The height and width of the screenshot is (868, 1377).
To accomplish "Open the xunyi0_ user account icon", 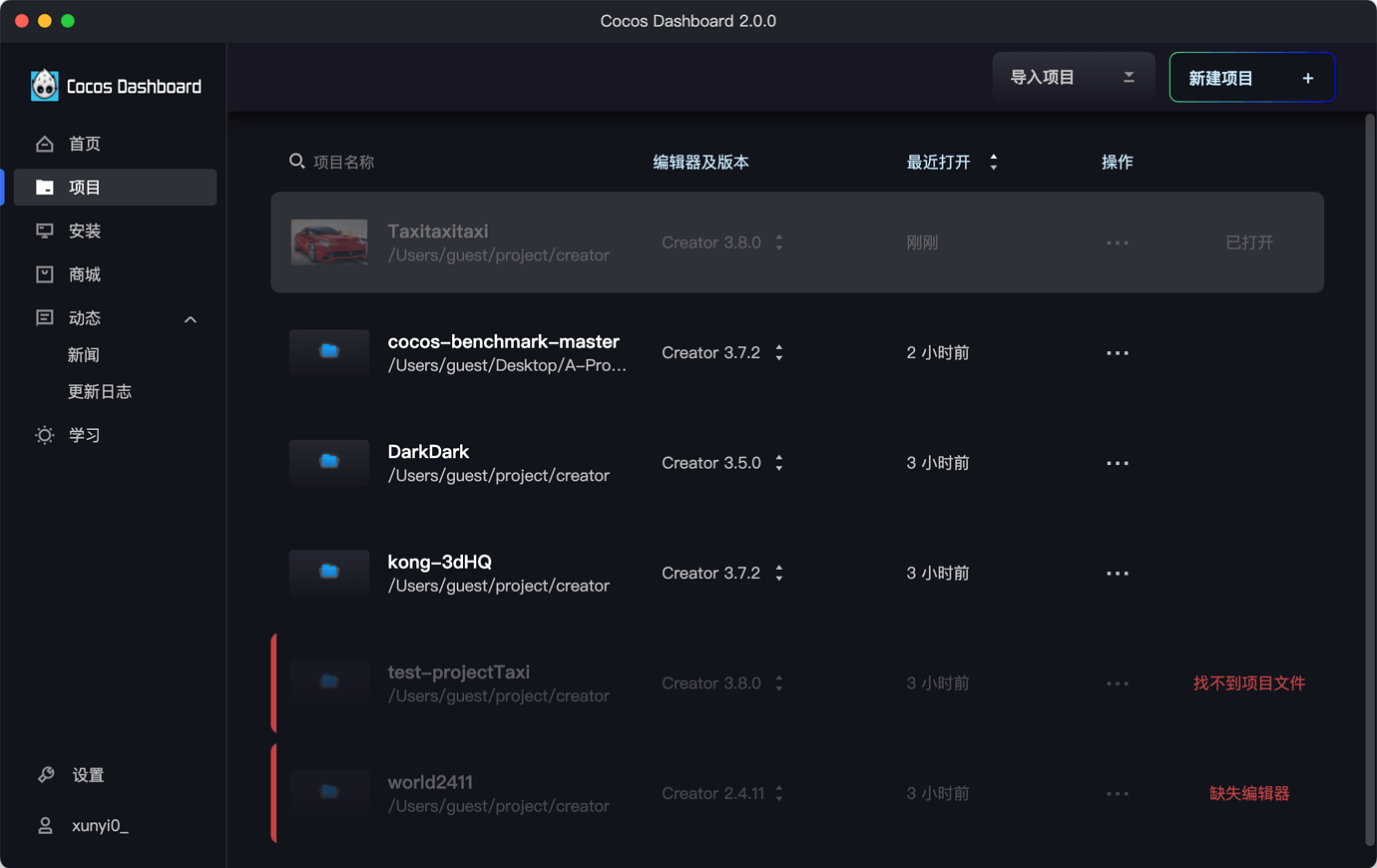I will pyautogui.click(x=44, y=825).
